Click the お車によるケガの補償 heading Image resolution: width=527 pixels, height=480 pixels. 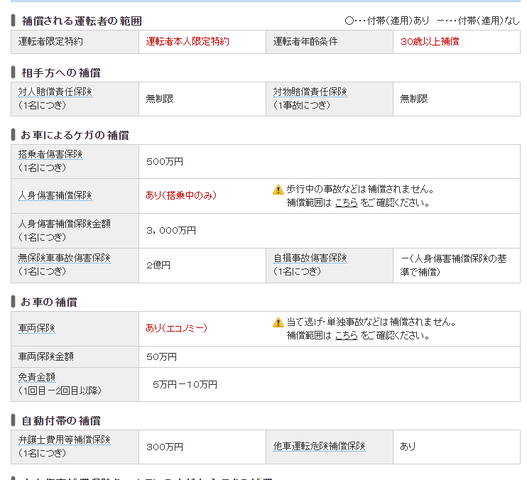[75, 135]
